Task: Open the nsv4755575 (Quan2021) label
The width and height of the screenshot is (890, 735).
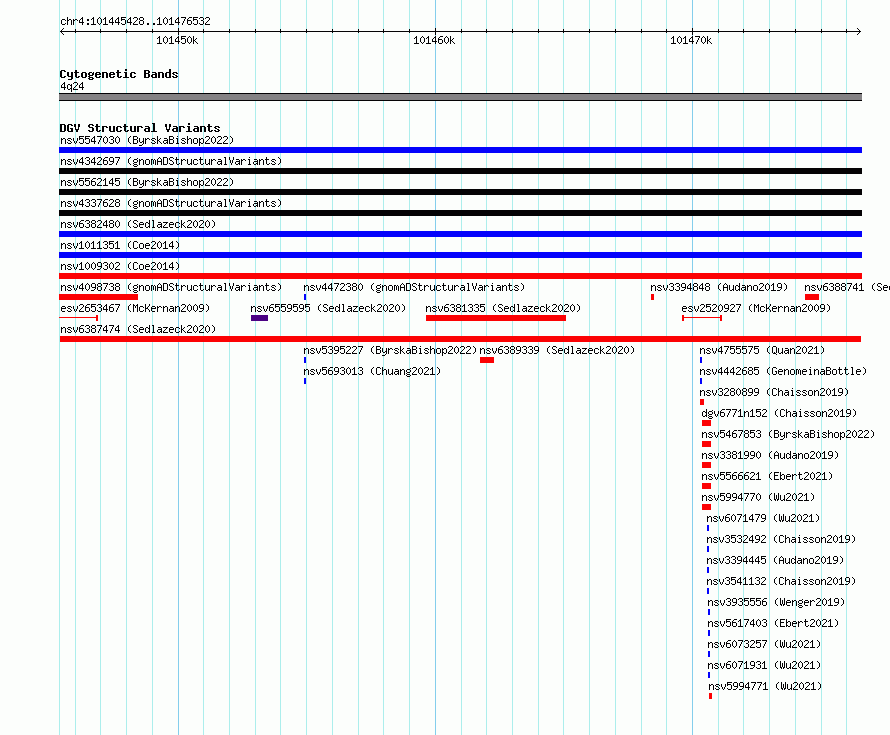Action: pos(762,350)
